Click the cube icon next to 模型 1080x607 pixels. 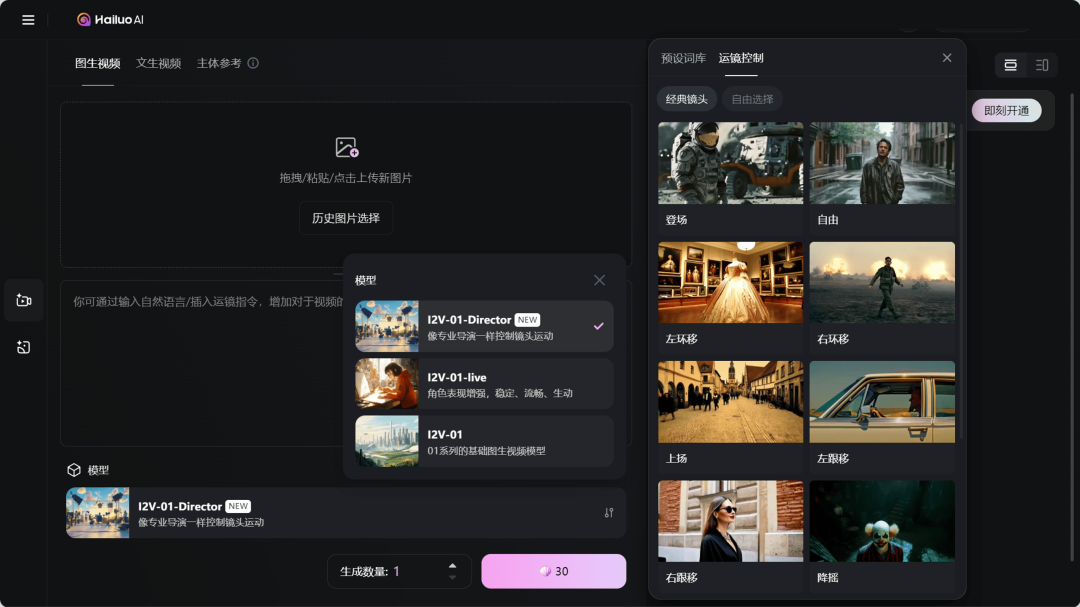[74, 470]
